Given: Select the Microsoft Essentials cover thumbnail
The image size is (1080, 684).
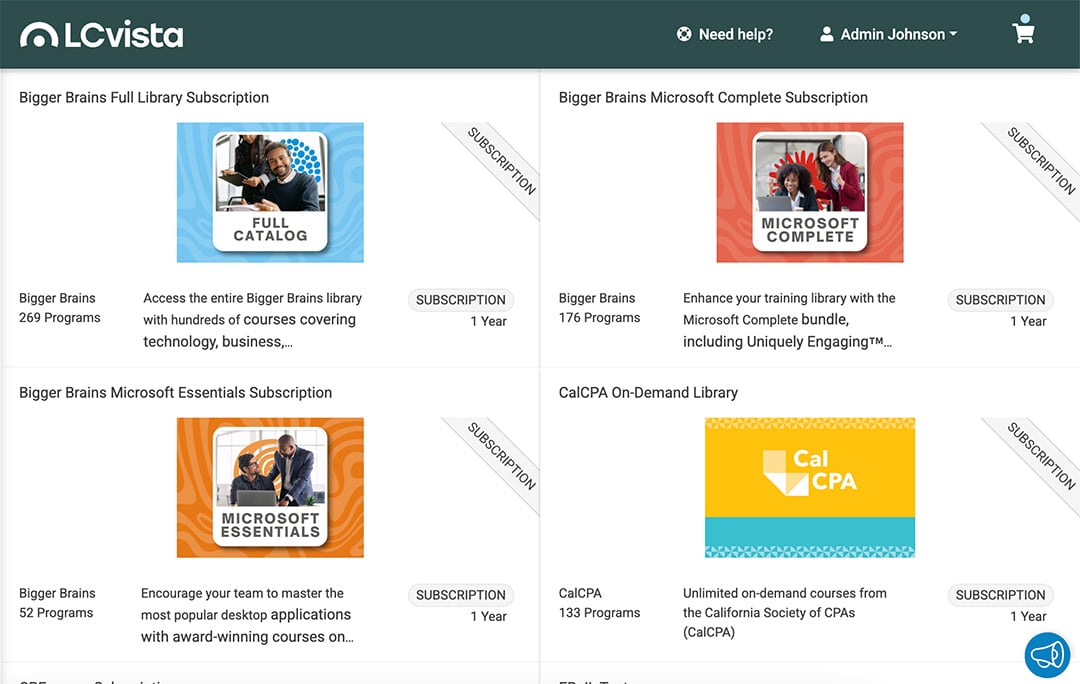Looking at the screenshot, I should [270, 487].
